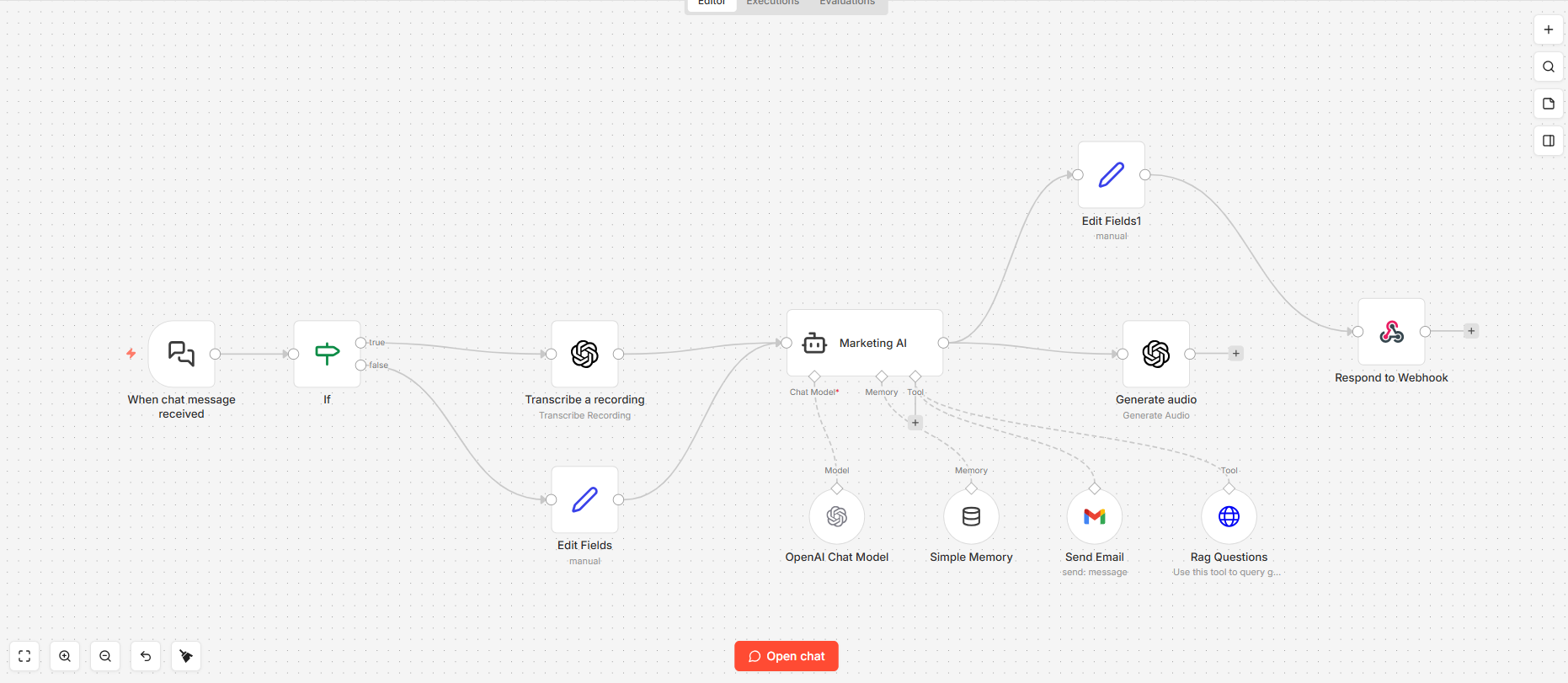The width and height of the screenshot is (1568, 683).
Task: Add a node after Respond to Webhook
Action: (x=1471, y=331)
